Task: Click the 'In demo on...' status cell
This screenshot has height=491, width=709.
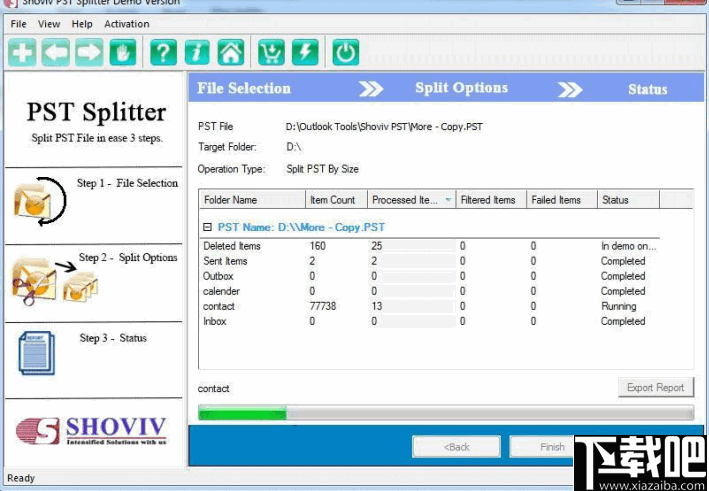Action: [x=629, y=246]
